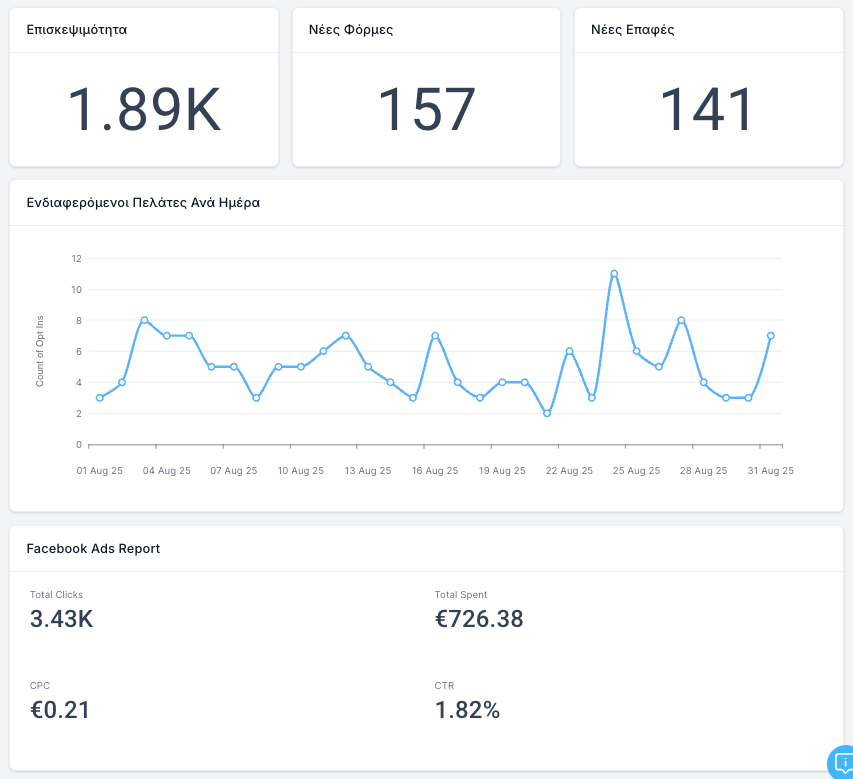Click the Count of Opt Ins axis label
This screenshot has width=853, height=779.
point(40,351)
